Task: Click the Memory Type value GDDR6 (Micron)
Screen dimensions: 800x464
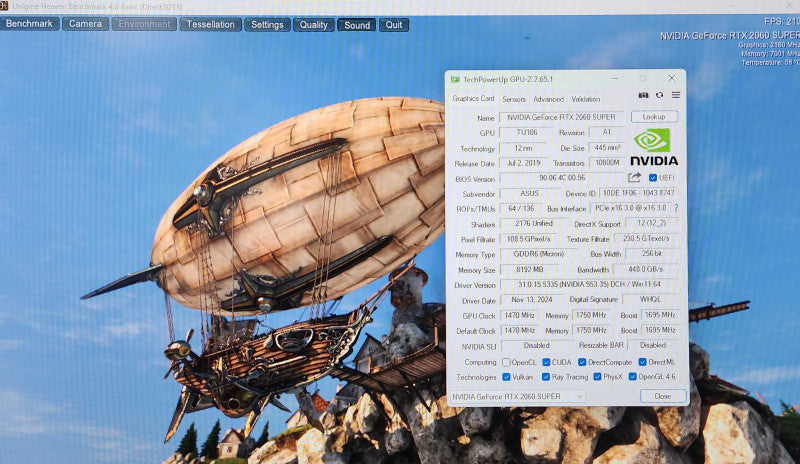Action: [538, 254]
